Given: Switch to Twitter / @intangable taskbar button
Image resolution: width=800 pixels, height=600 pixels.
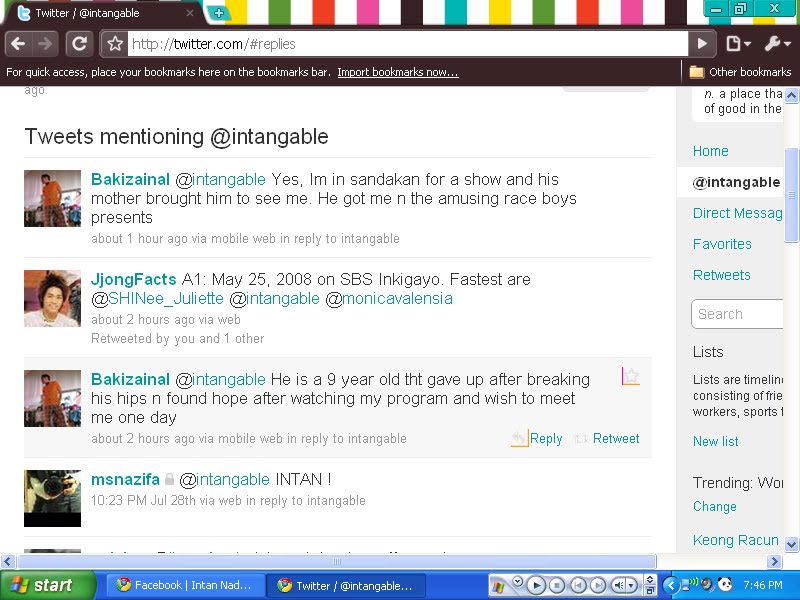Looking at the screenshot, I should pyautogui.click(x=347, y=585).
